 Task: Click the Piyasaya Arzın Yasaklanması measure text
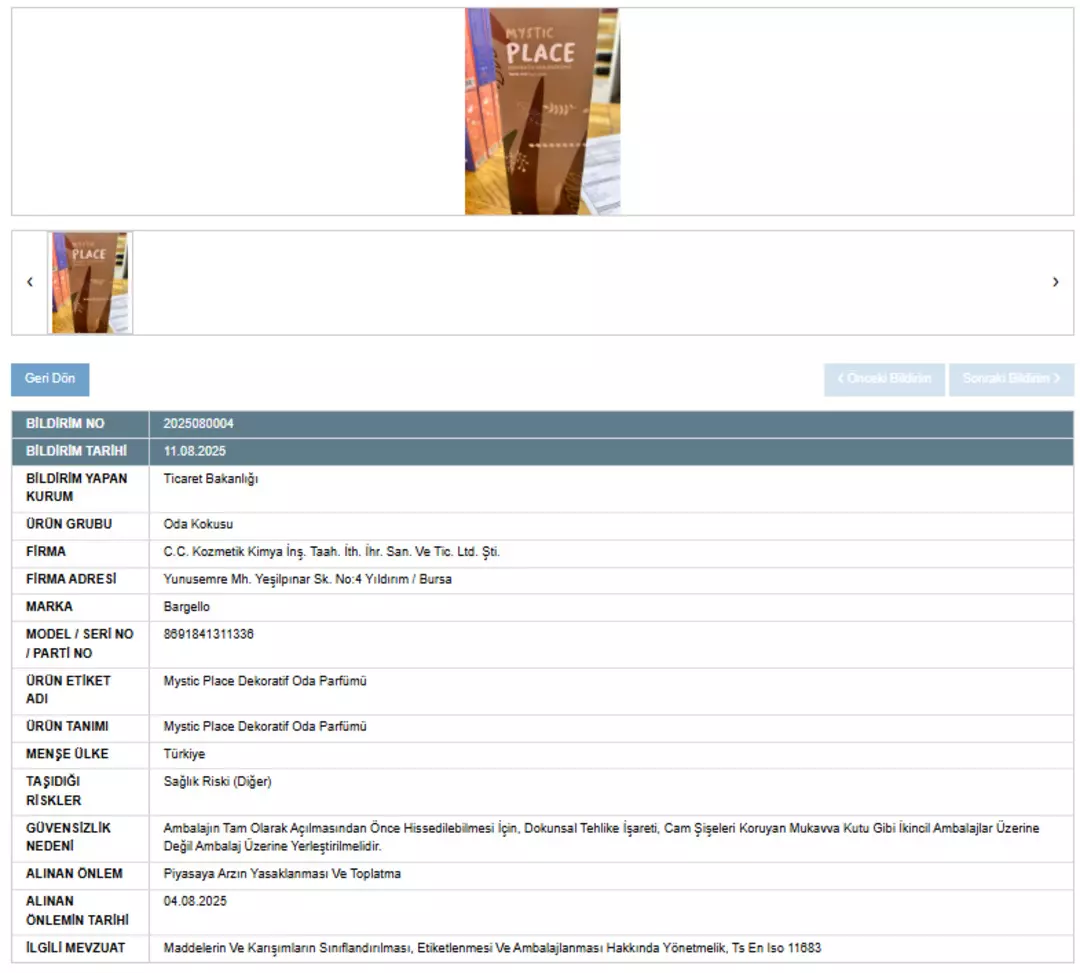pyautogui.click(x=282, y=874)
